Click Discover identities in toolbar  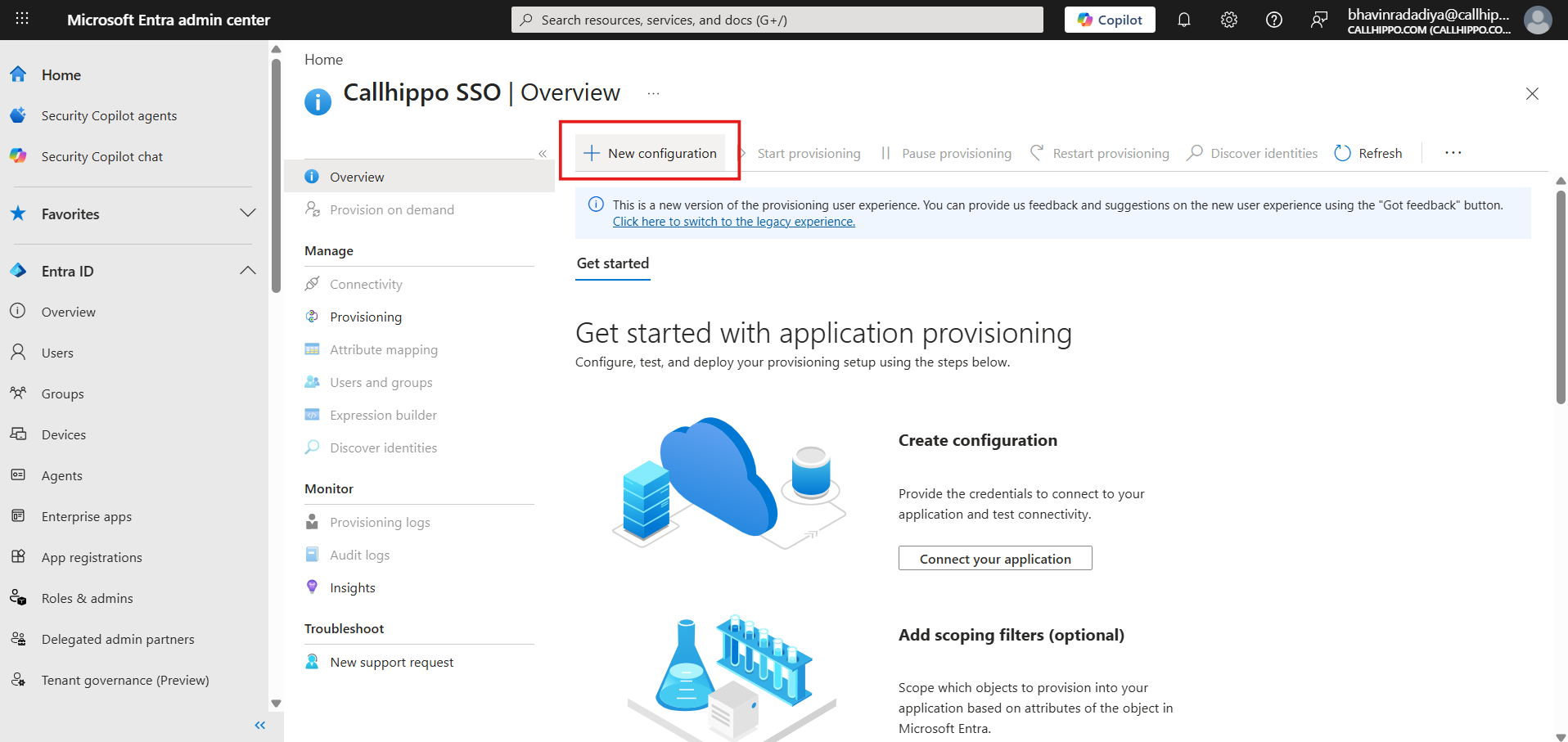1252,153
